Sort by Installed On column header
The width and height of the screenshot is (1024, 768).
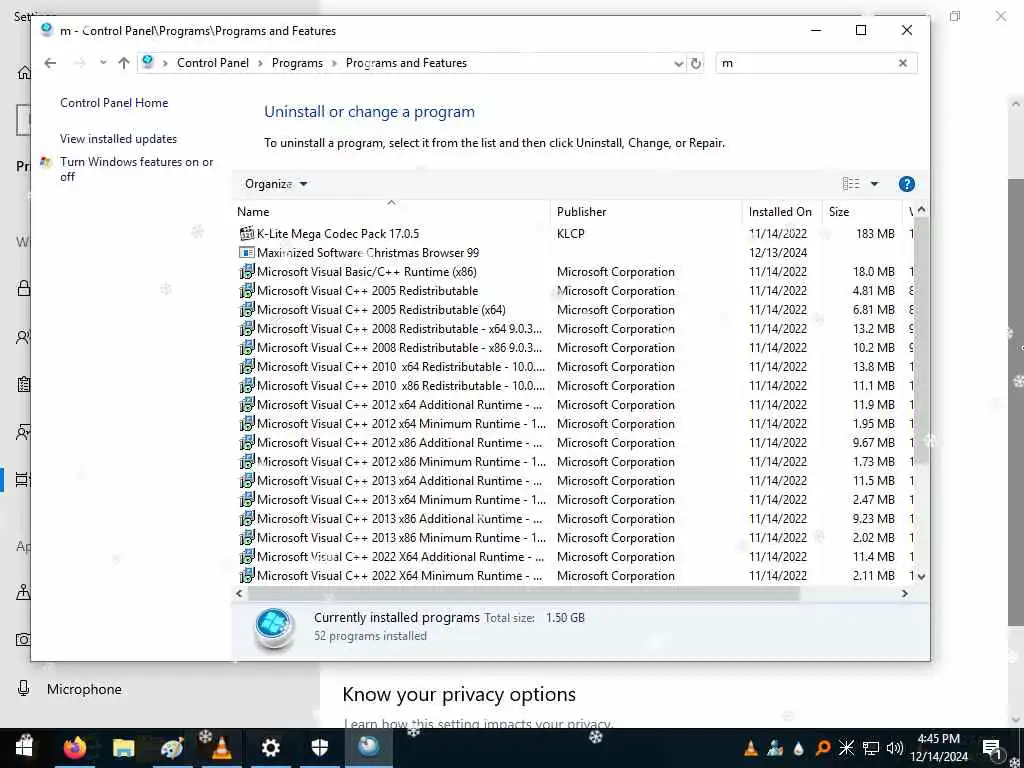click(x=782, y=212)
